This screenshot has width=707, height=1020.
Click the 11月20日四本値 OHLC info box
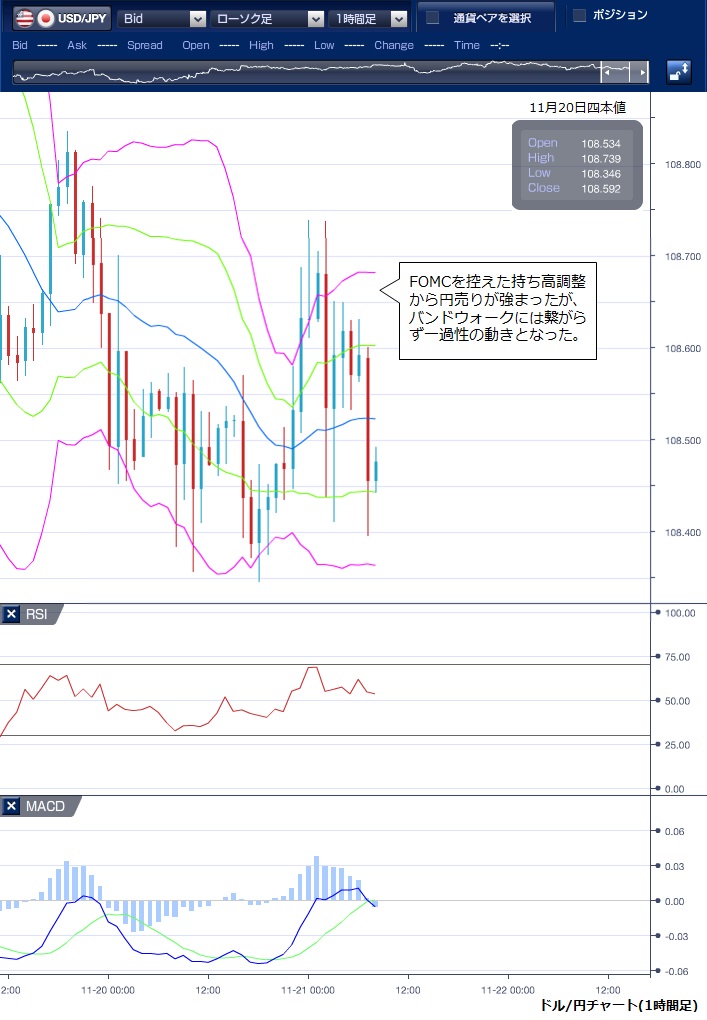(x=580, y=165)
